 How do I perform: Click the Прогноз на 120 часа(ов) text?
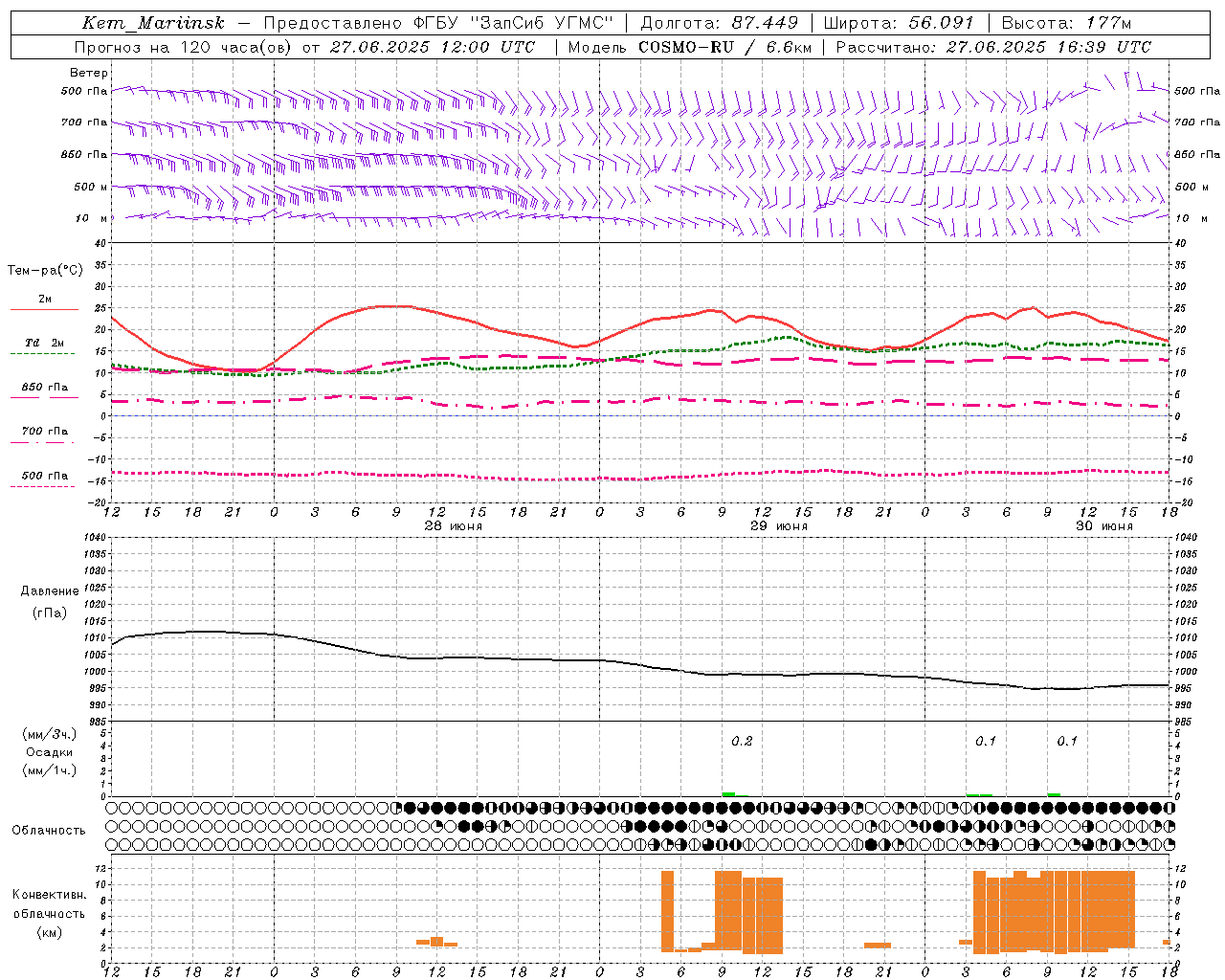tap(184, 47)
